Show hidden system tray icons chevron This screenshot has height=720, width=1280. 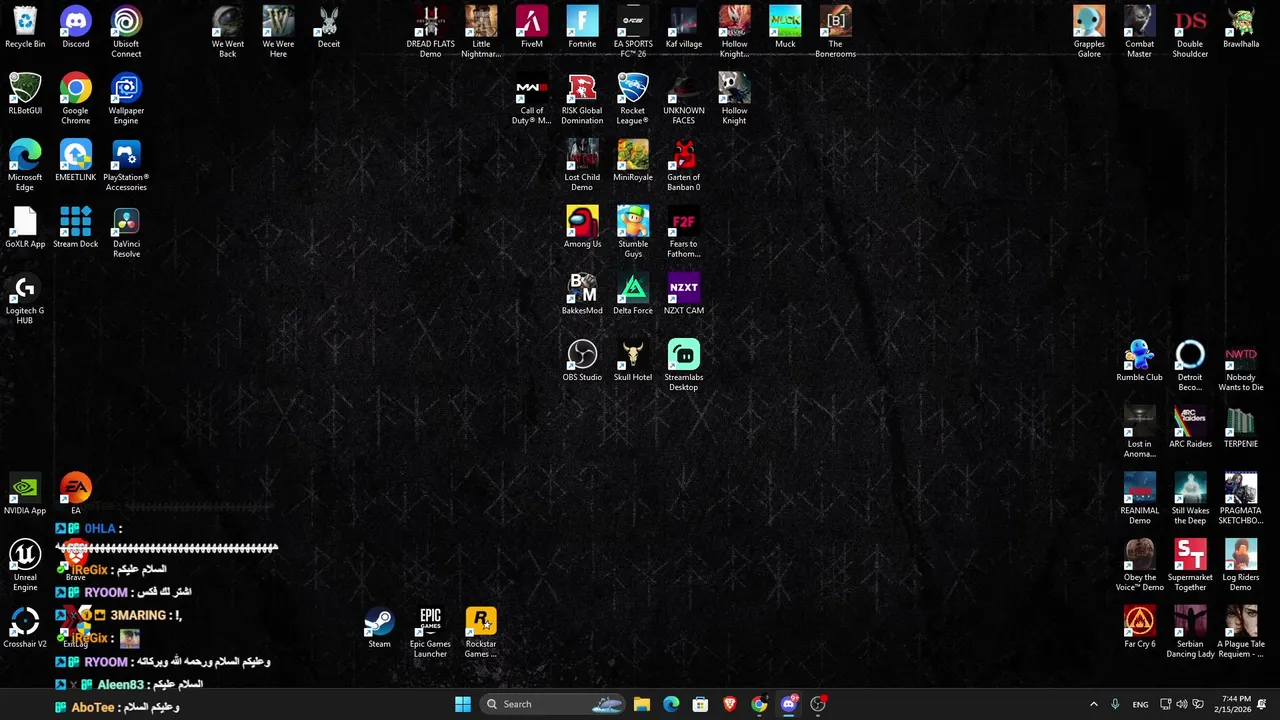pyautogui.click(x=1093, y=704)
